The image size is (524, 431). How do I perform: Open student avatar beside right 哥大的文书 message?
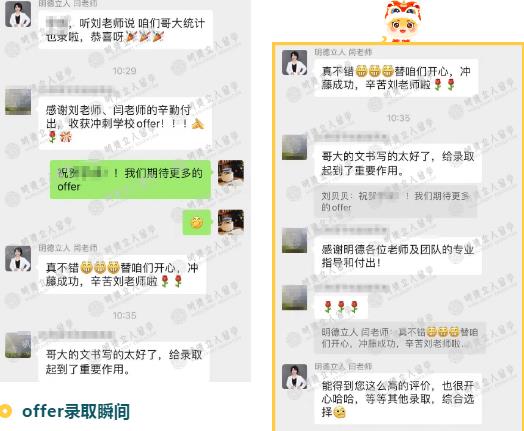(294, 147)
